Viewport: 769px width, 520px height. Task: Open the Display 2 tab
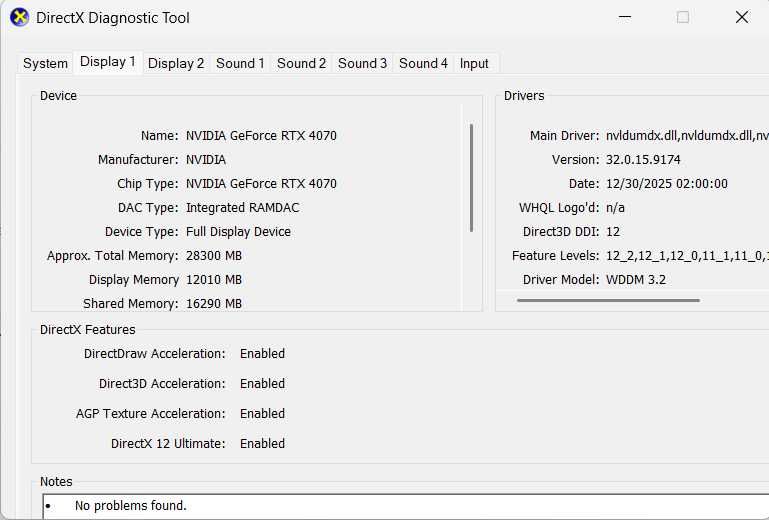[176, 64]
